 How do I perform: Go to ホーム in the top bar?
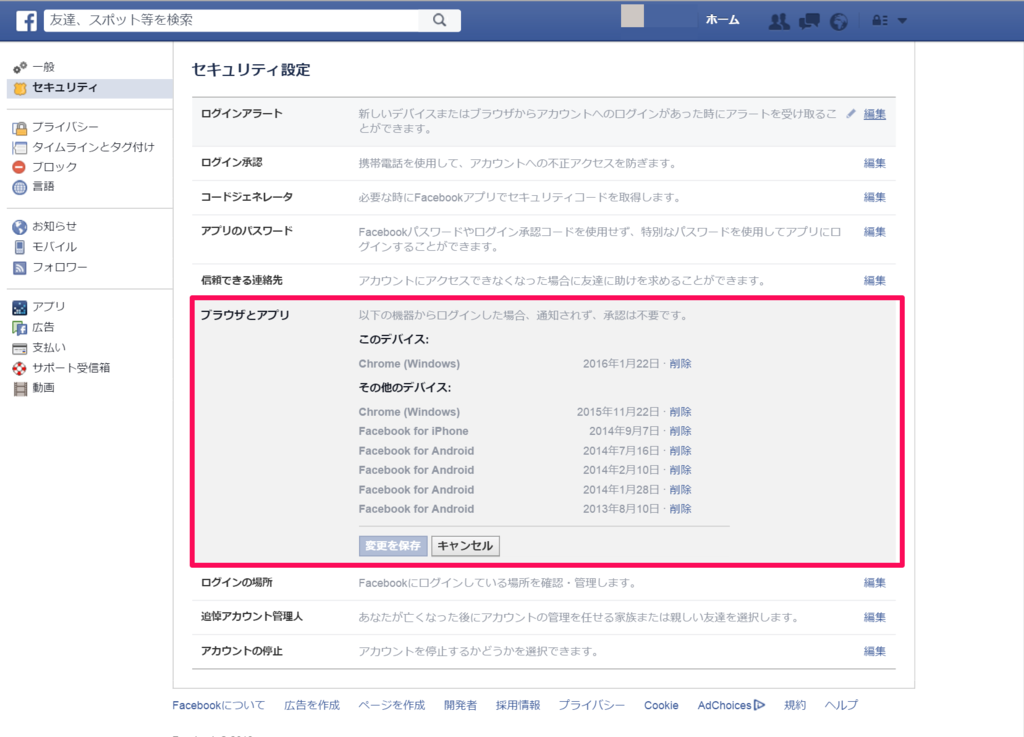[722, 20]
